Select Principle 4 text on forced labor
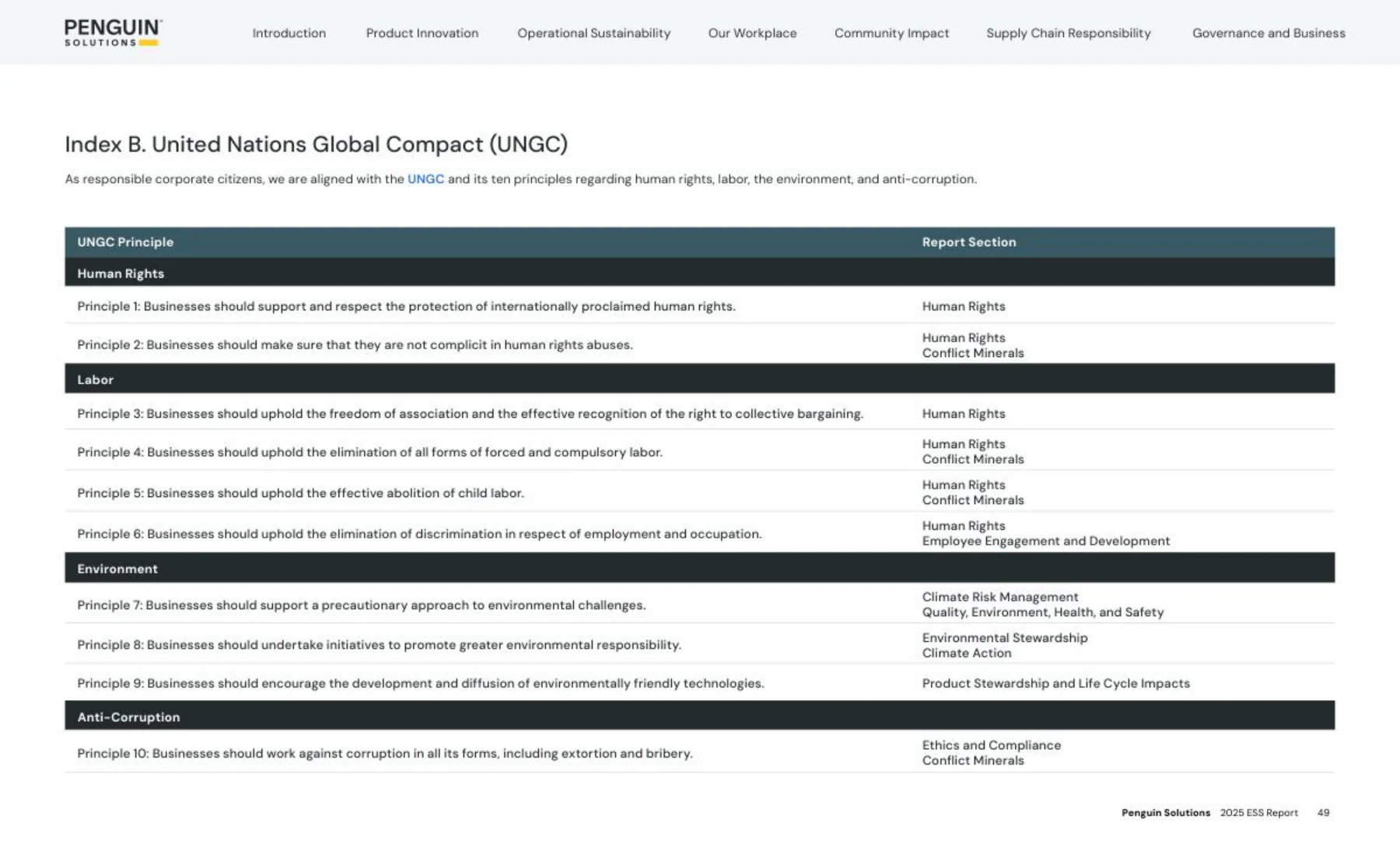The image size is (1400, 851). tap(369, 452)
